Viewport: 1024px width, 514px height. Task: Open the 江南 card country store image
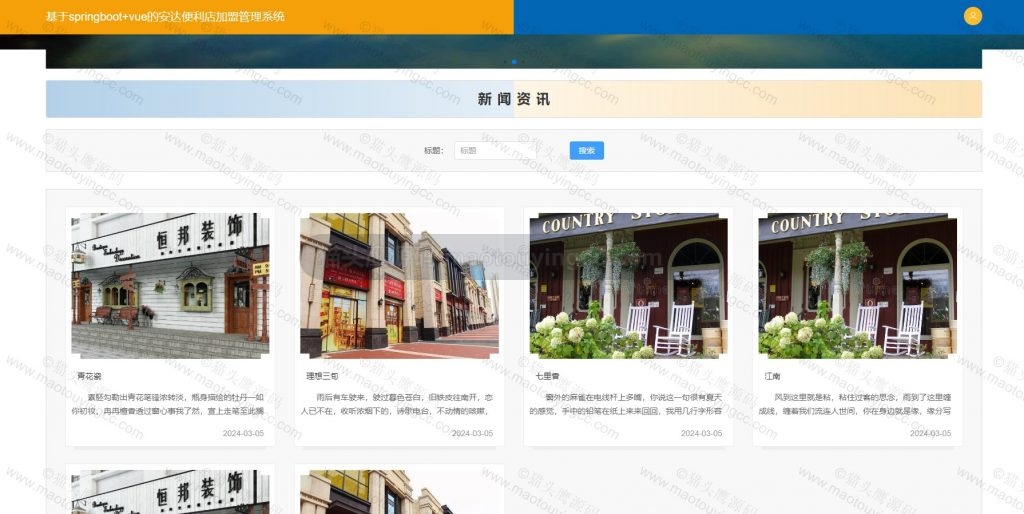click(x=857, y=285)
